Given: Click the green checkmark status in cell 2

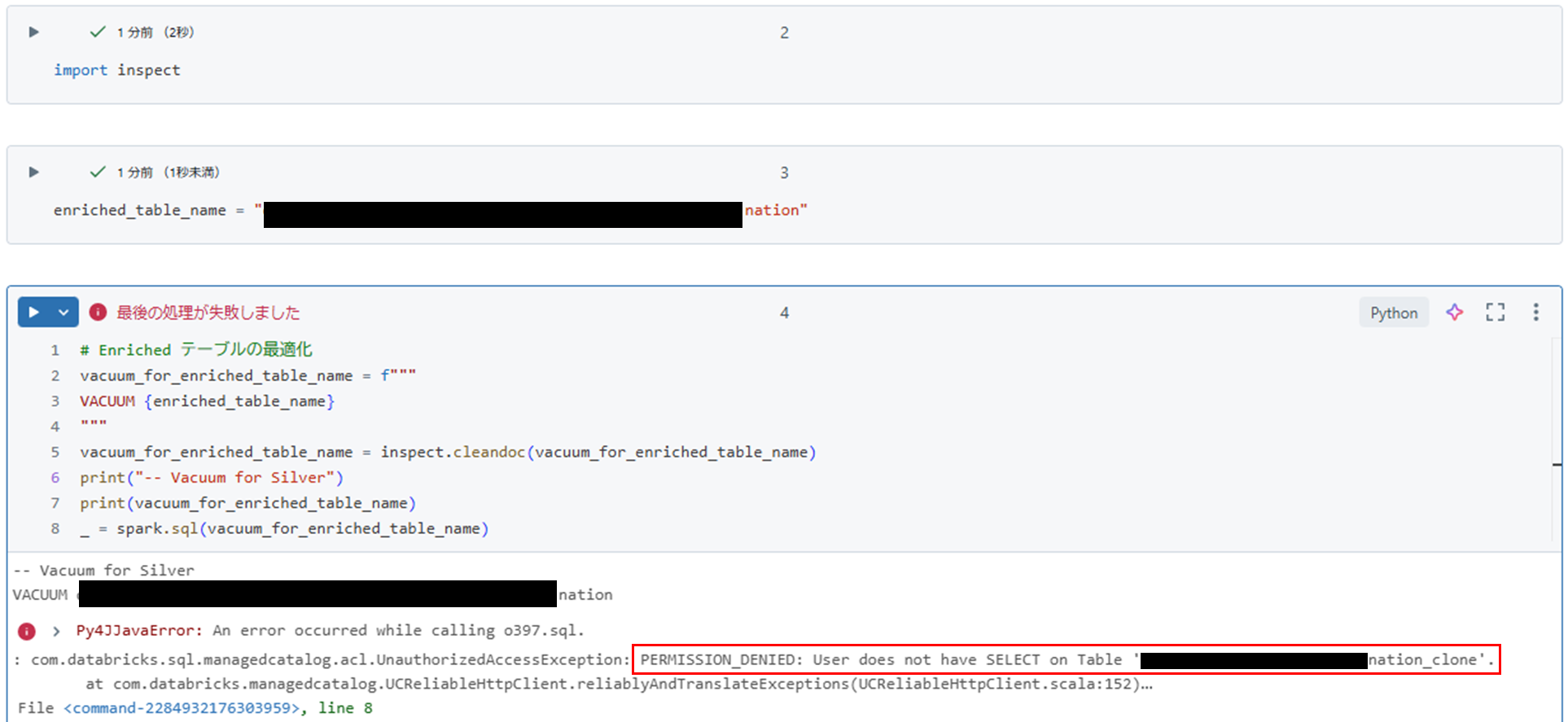Looking at the screenshot, I should pos(98,33).
